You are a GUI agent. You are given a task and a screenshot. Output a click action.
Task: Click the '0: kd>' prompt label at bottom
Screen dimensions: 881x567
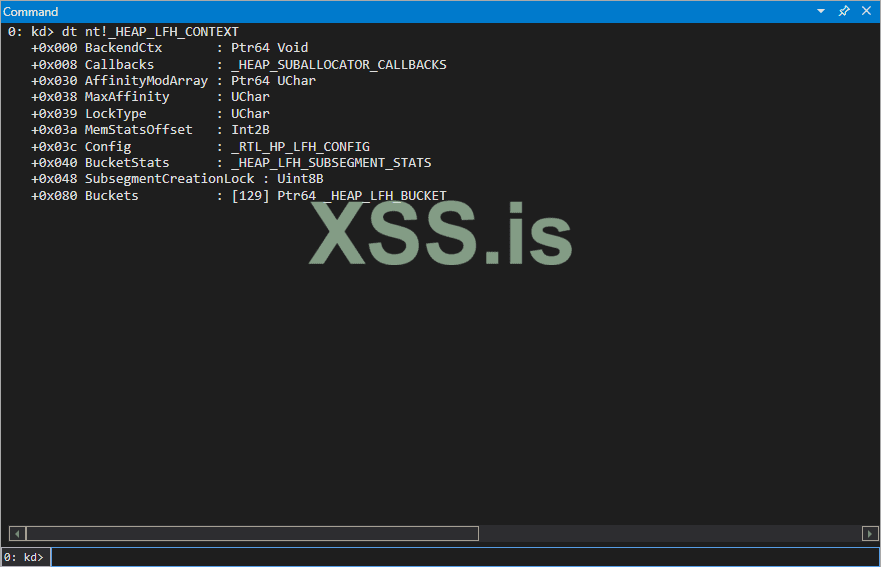[24, 557]
